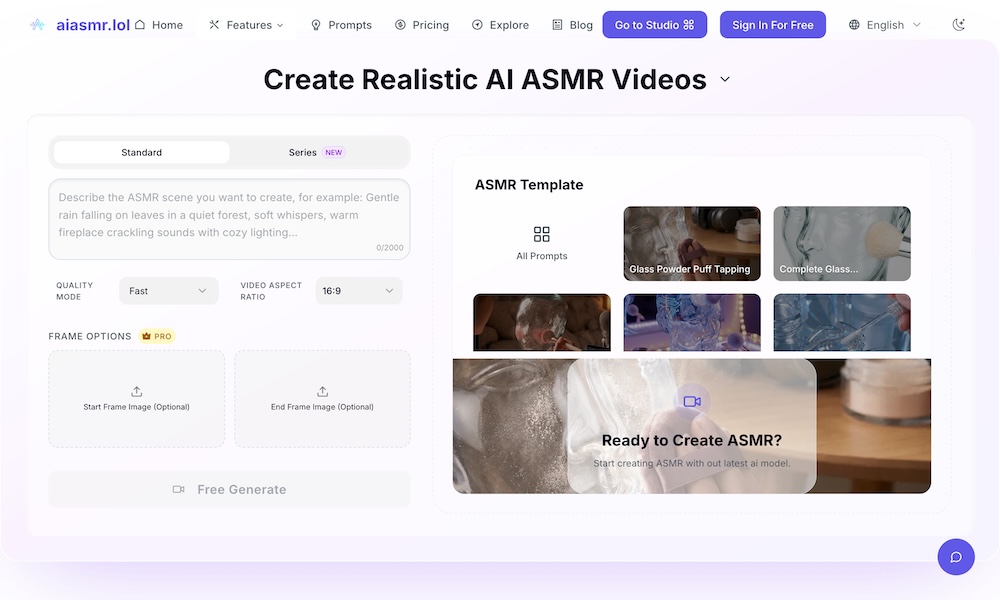Image resolution: width=1000 pixels, height=600 pixels.
Task: Toggle dark mode with the moon icon
Action: click(x=958, y=24)
